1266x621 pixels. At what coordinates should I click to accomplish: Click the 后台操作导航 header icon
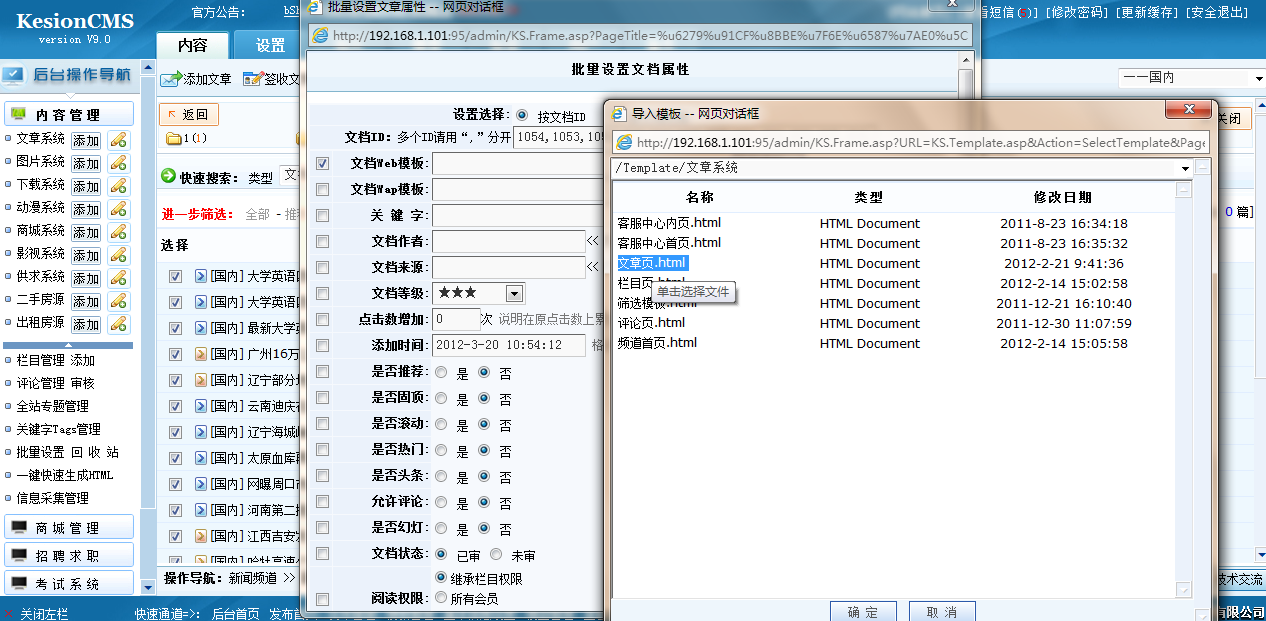point(14,74)
